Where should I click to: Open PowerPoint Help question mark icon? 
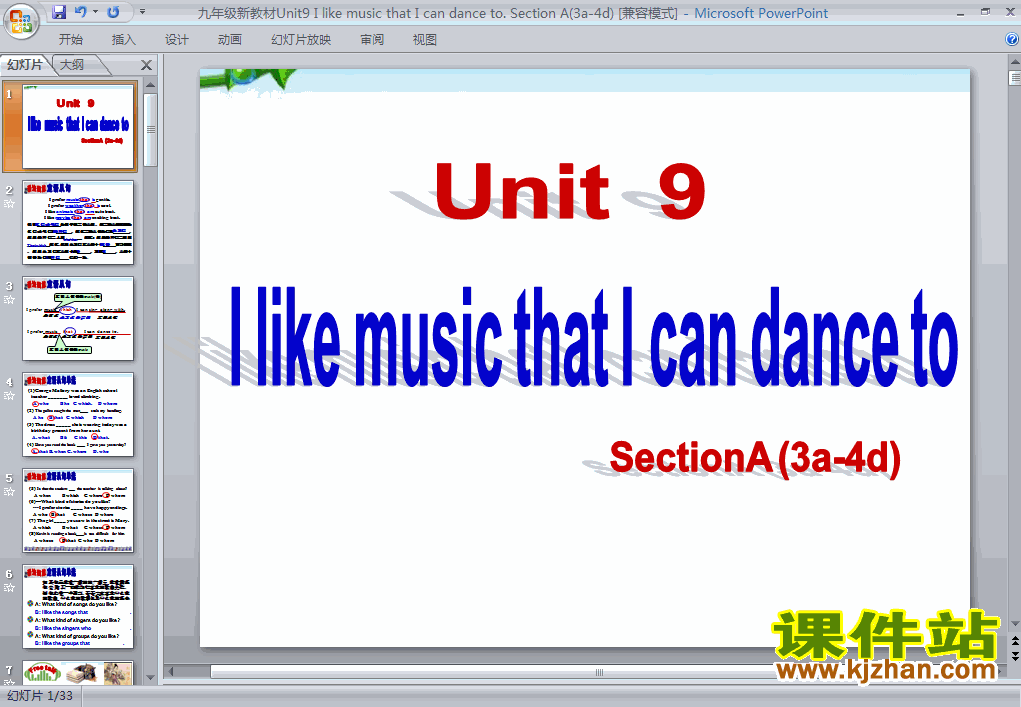(x=1012, y=40)
